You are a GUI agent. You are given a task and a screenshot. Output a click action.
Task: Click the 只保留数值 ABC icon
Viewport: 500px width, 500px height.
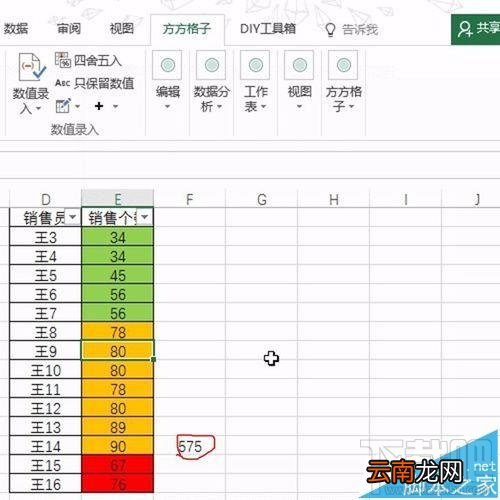[63, 83]
